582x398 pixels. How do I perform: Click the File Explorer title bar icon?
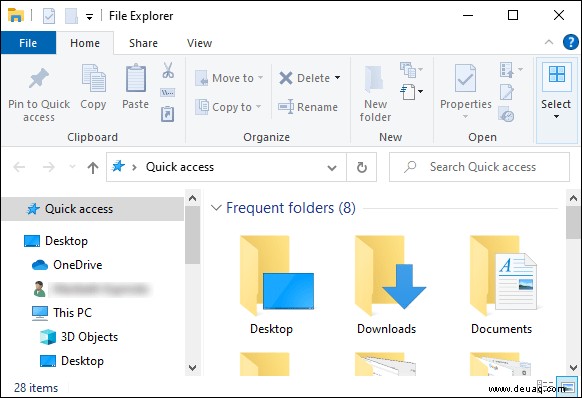(x=16, y=16)
